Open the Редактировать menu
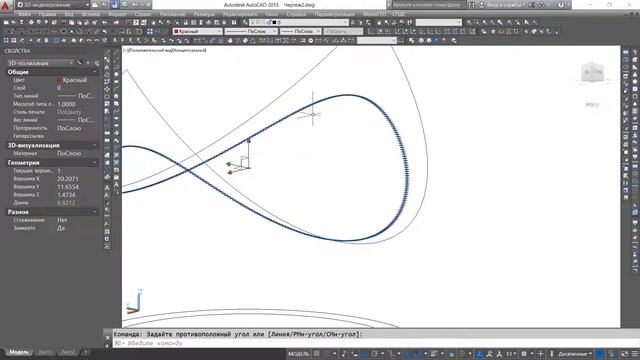640x360 pixels. (240, 14)
